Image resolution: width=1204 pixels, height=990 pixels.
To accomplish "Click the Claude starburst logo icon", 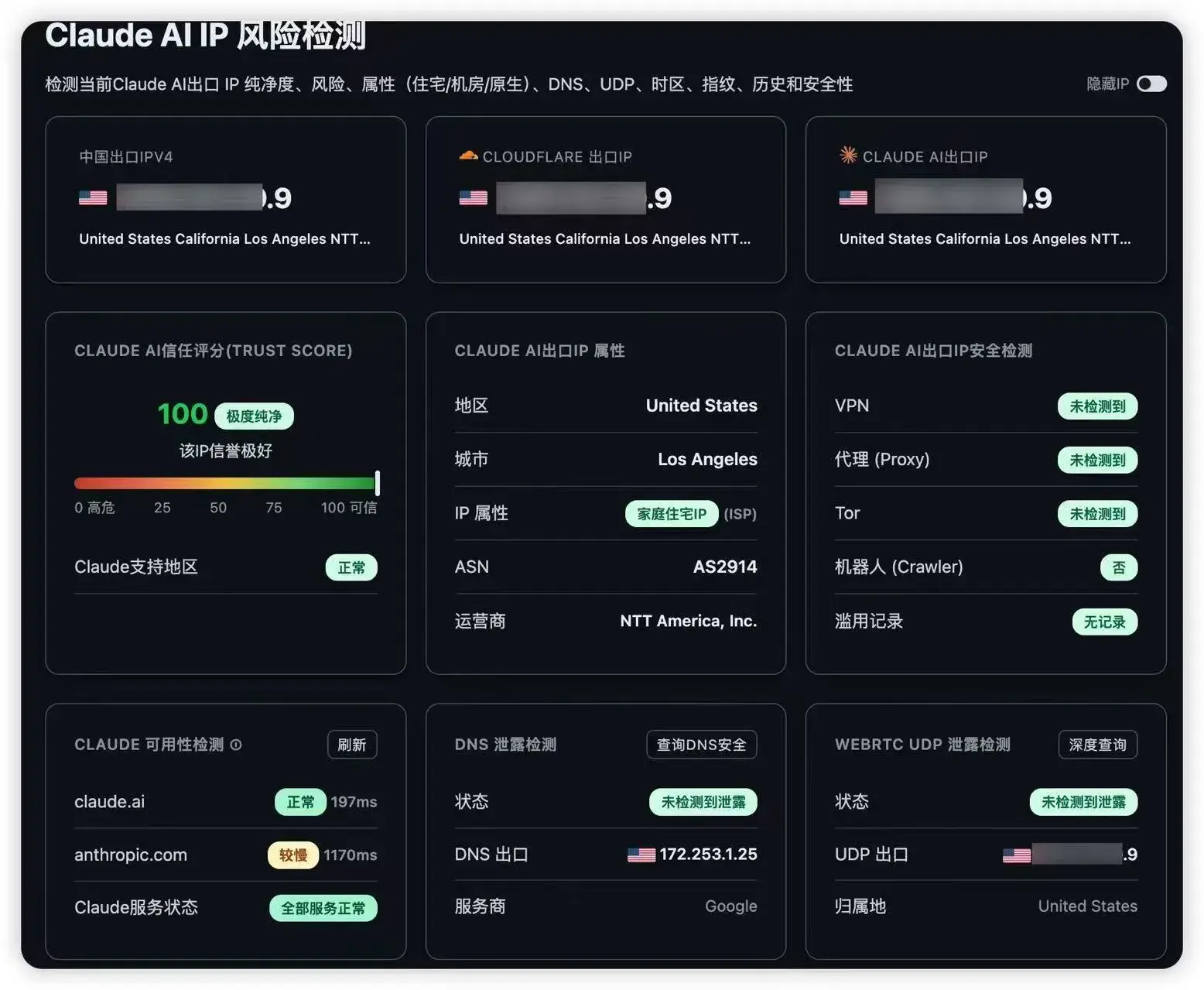I will 848,156.
